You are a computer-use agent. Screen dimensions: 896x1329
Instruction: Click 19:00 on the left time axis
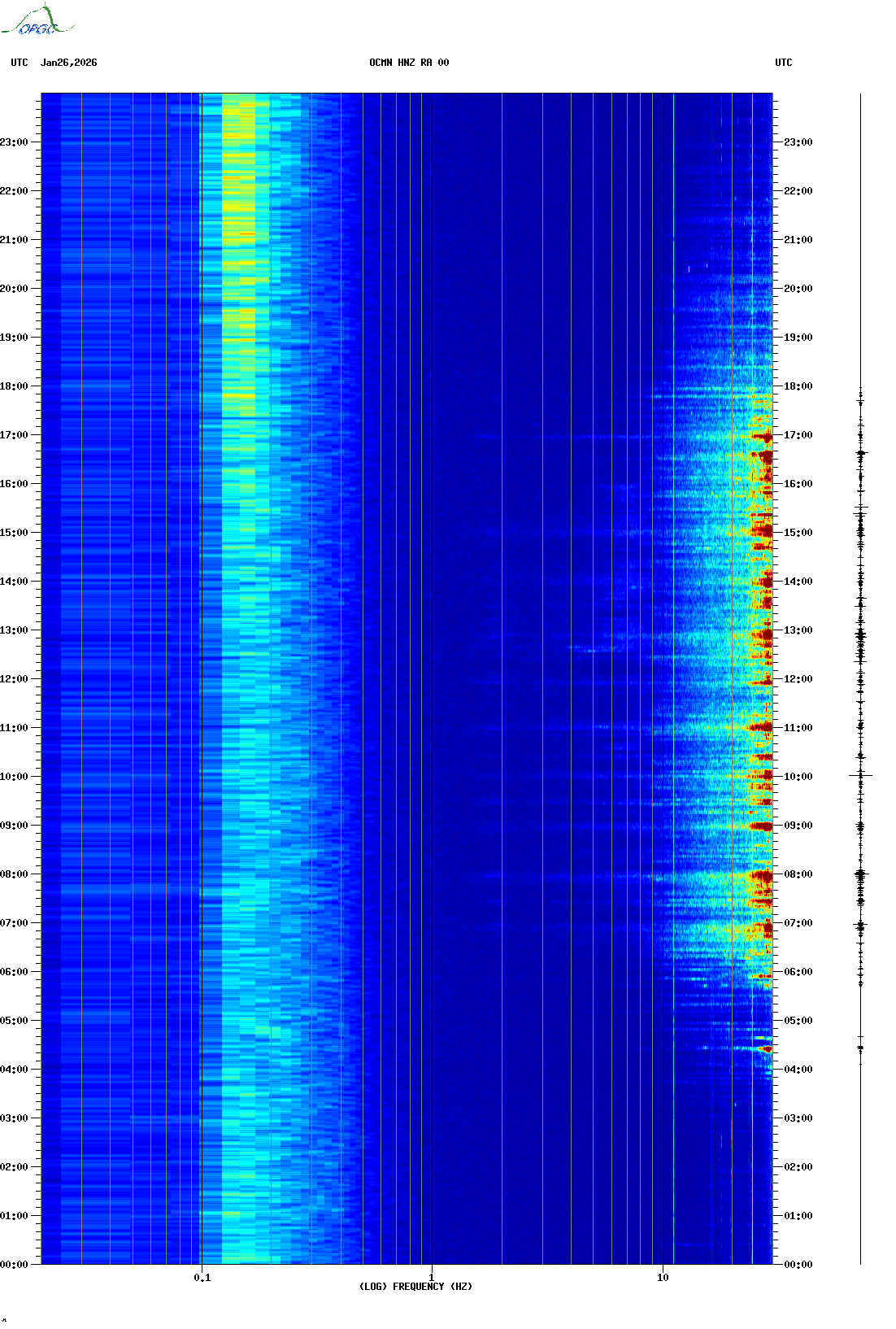(14, 338)
